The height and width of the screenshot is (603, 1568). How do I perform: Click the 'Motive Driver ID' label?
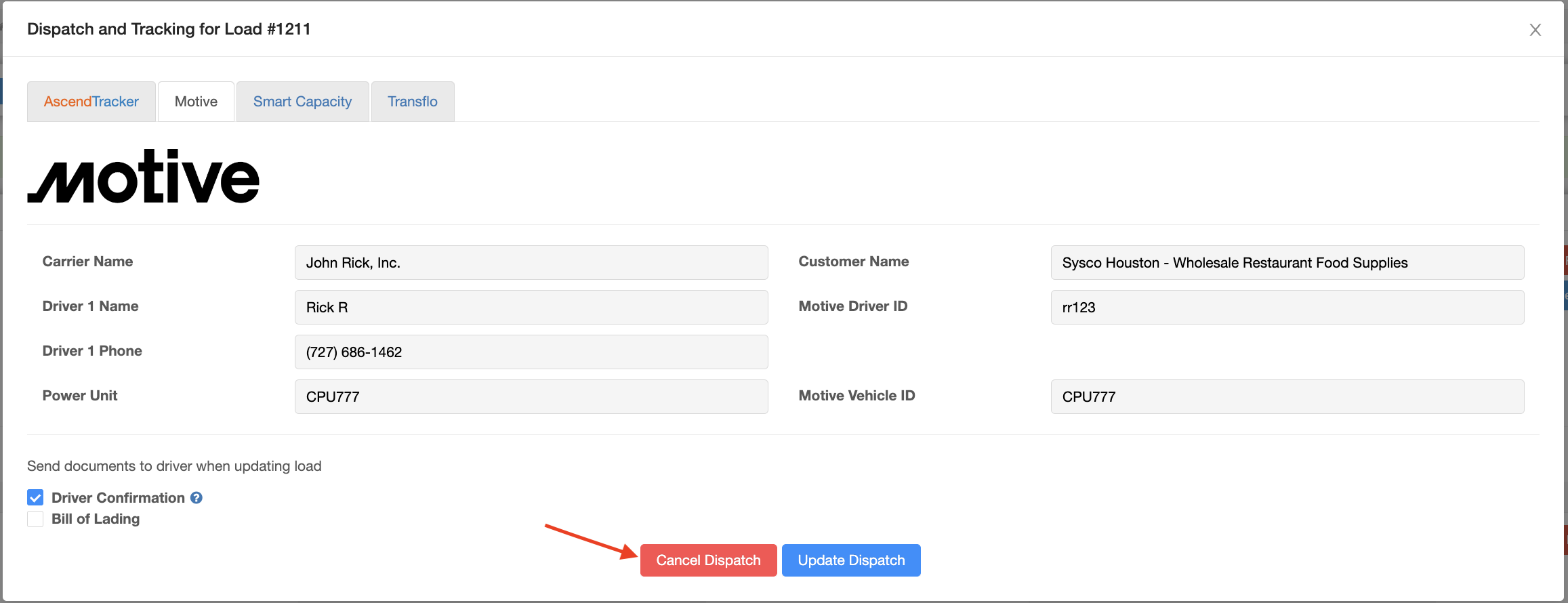[x=853, y=306]
